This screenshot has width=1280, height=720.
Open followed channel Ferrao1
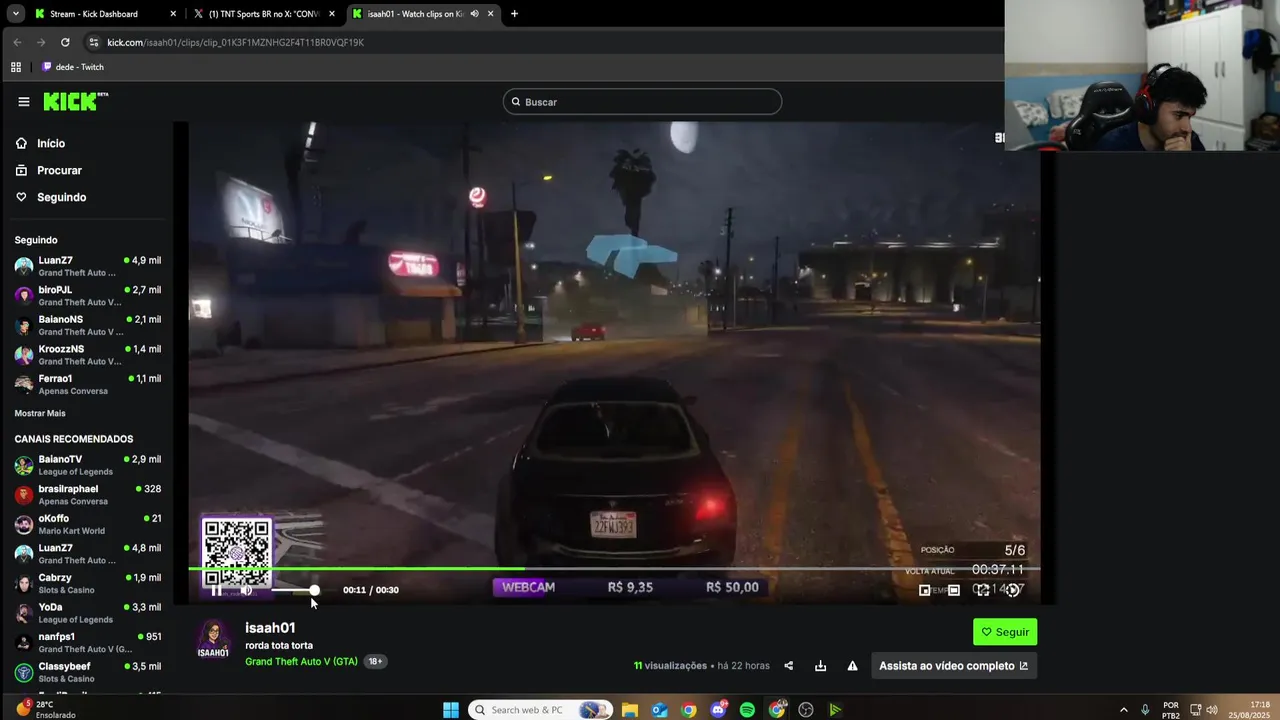[88, 384]
